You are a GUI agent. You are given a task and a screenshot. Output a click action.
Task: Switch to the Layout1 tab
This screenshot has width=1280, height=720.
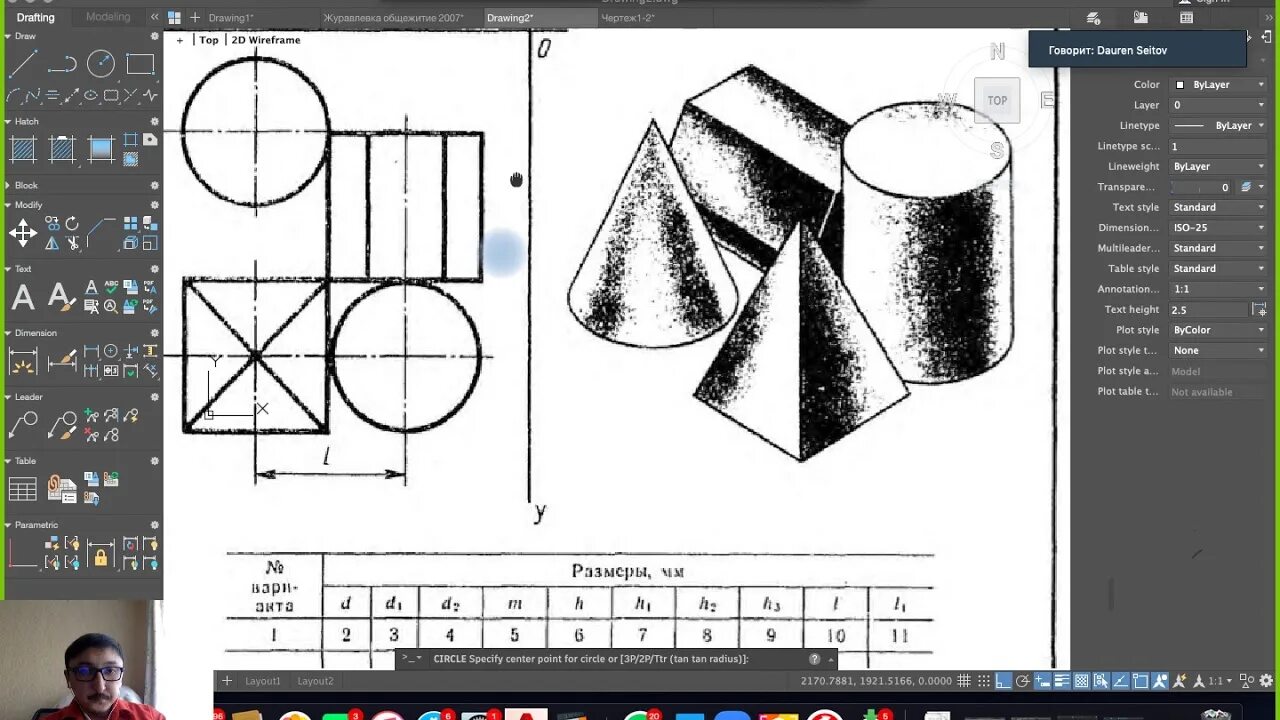click(263, 681)
